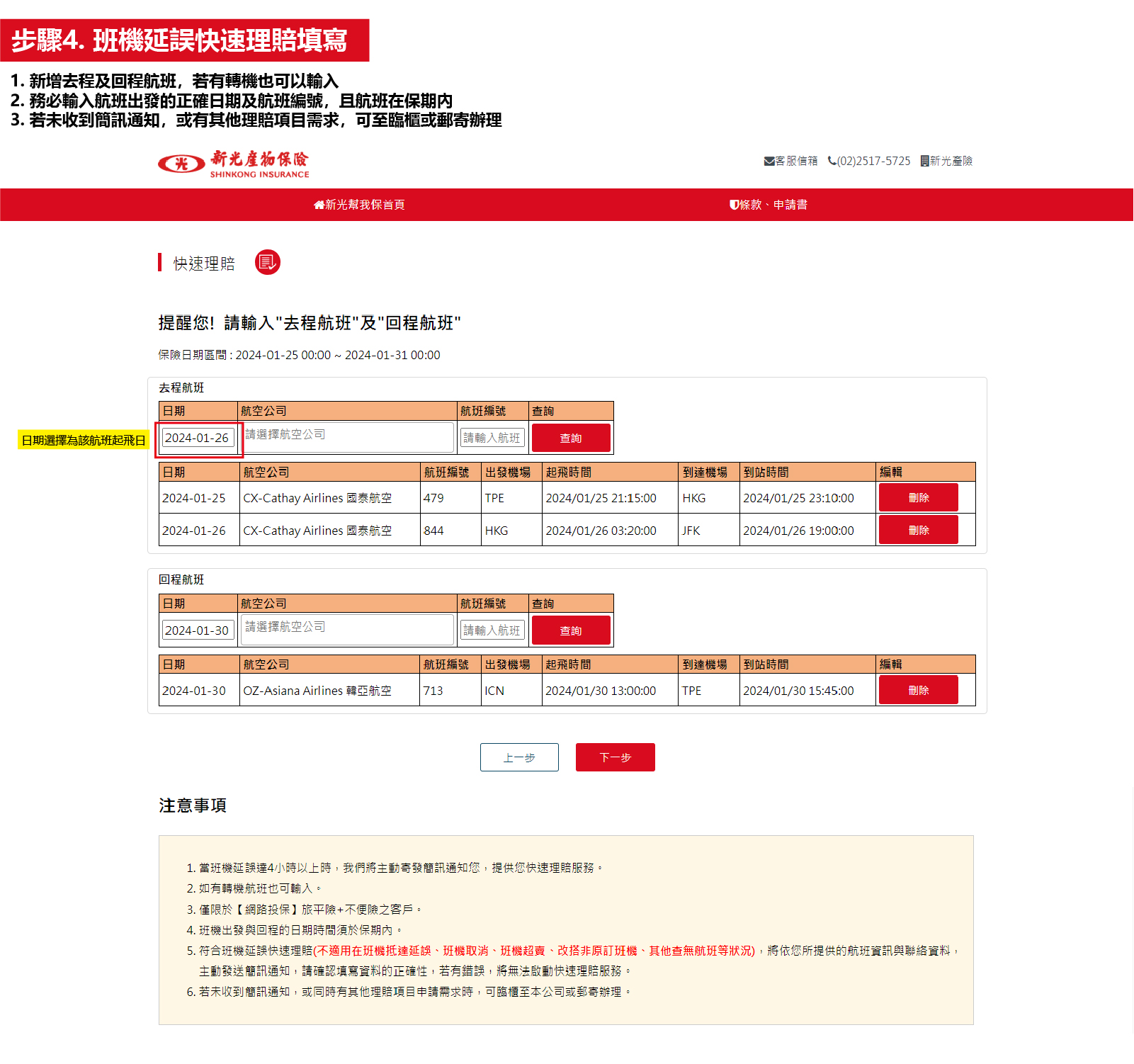
Task: Click the red quick-claim document icon
Action: point(268,262)
